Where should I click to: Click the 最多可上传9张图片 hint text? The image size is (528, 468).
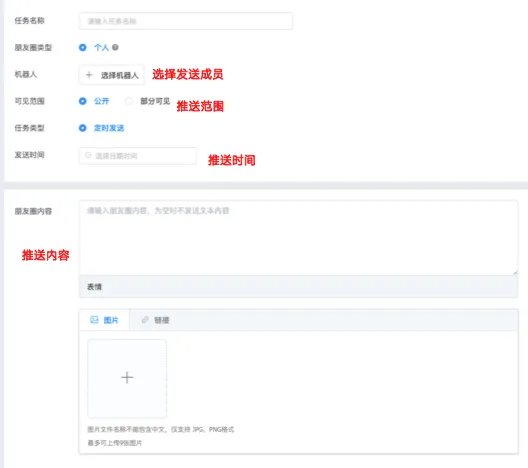click(115, 443)
